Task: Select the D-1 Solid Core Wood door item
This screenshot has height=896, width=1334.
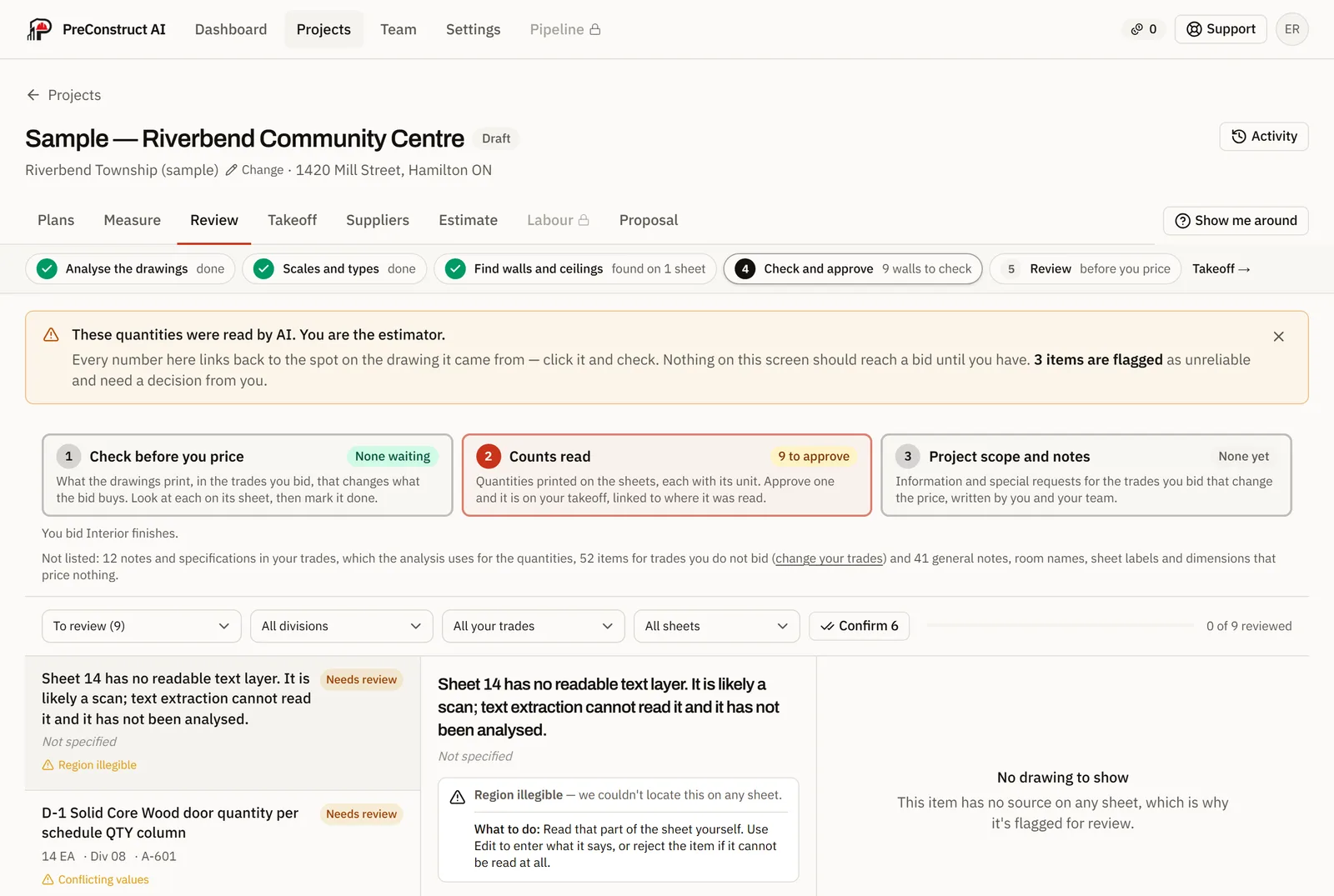Action: pyautogui.click(x=223, y=844)
